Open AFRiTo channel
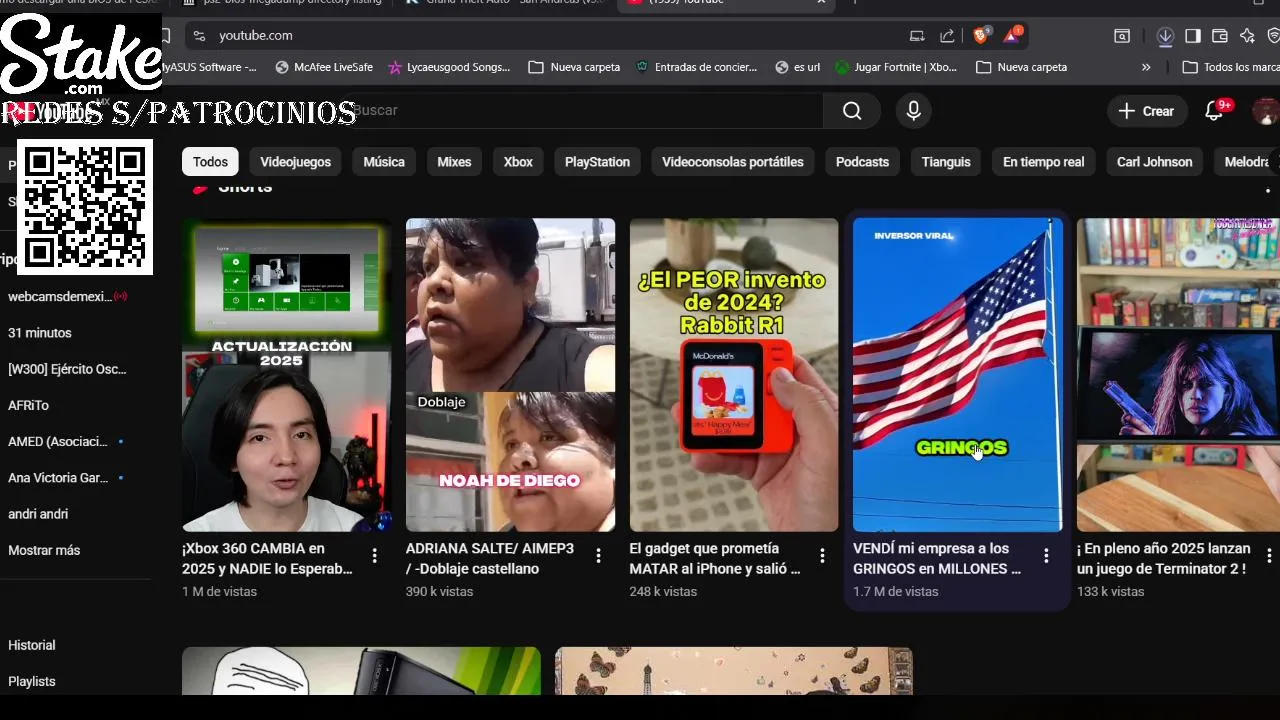 click(28, 405)
